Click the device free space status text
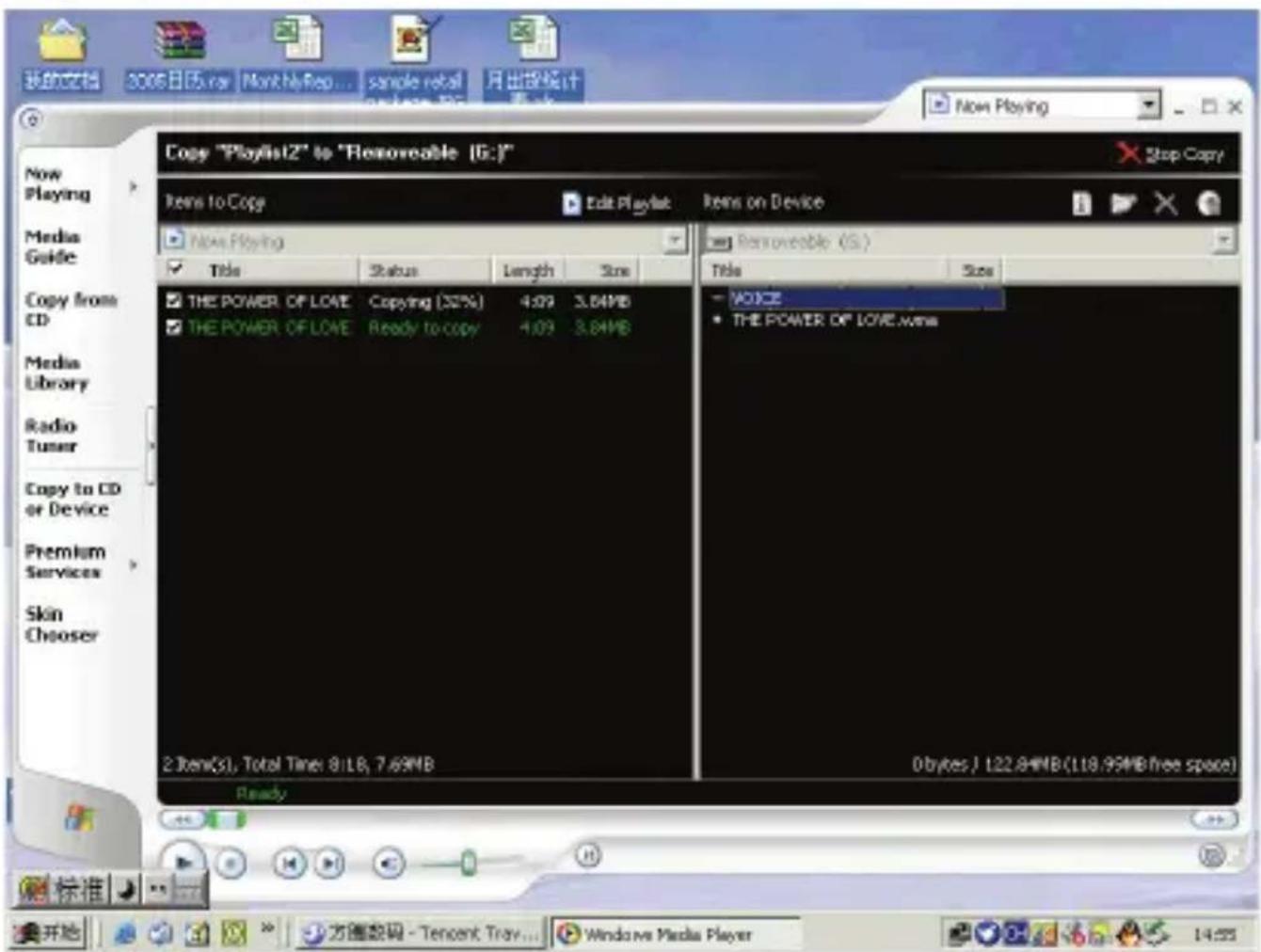Screen dimensions: 1261x952 click(1074, 764)
